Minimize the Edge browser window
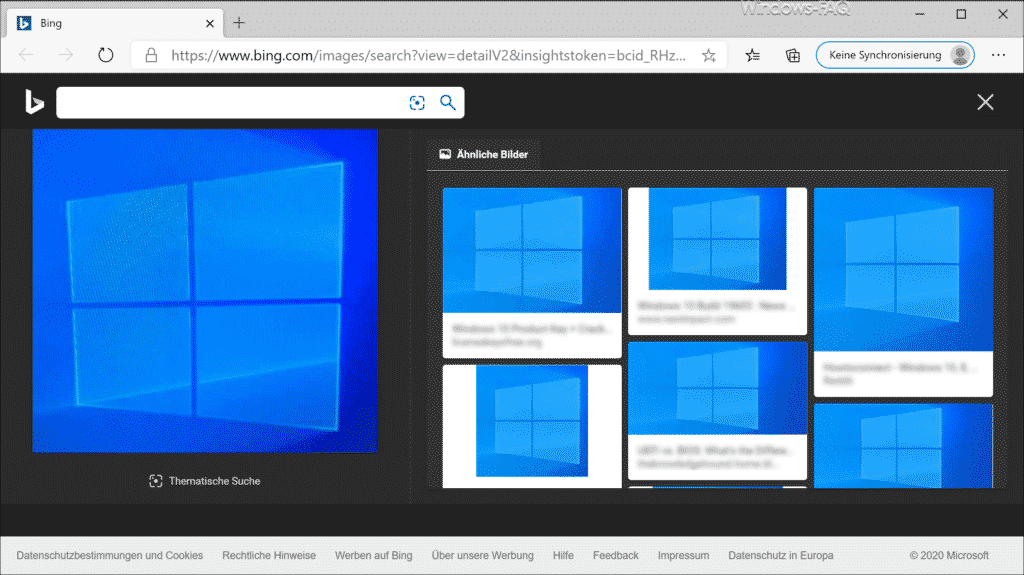The width and height of the screenshot is (1024, 575). (x=920, y=14)
